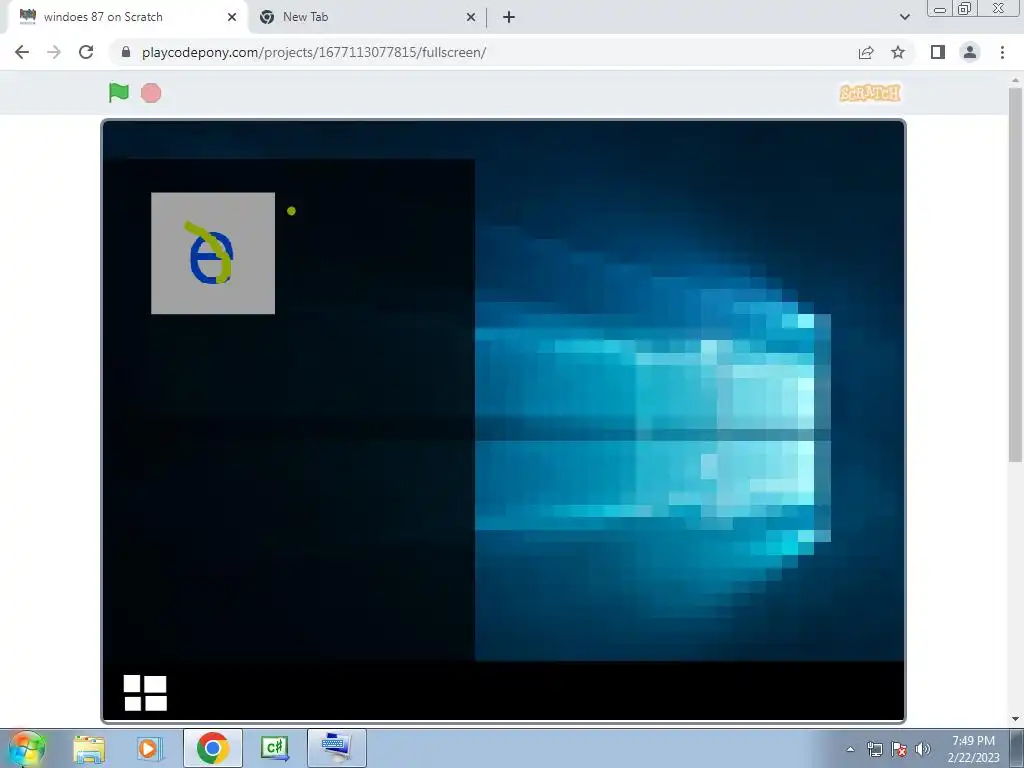Click the green flag to start the project

tap(119, 93)
